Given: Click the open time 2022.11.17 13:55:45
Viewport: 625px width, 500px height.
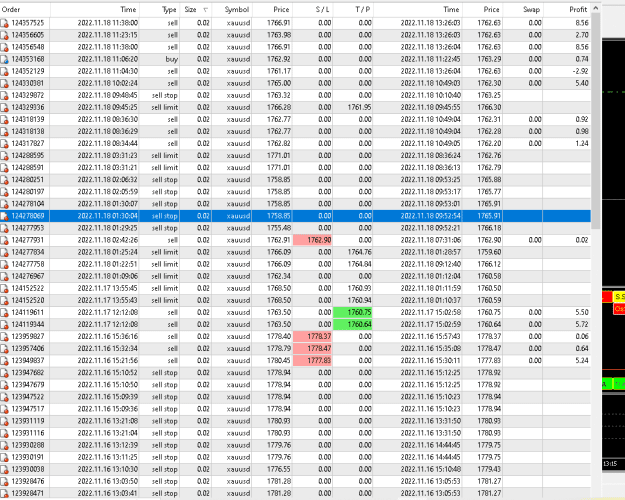Looking at the screenshot, I should (x=108, y=288).
